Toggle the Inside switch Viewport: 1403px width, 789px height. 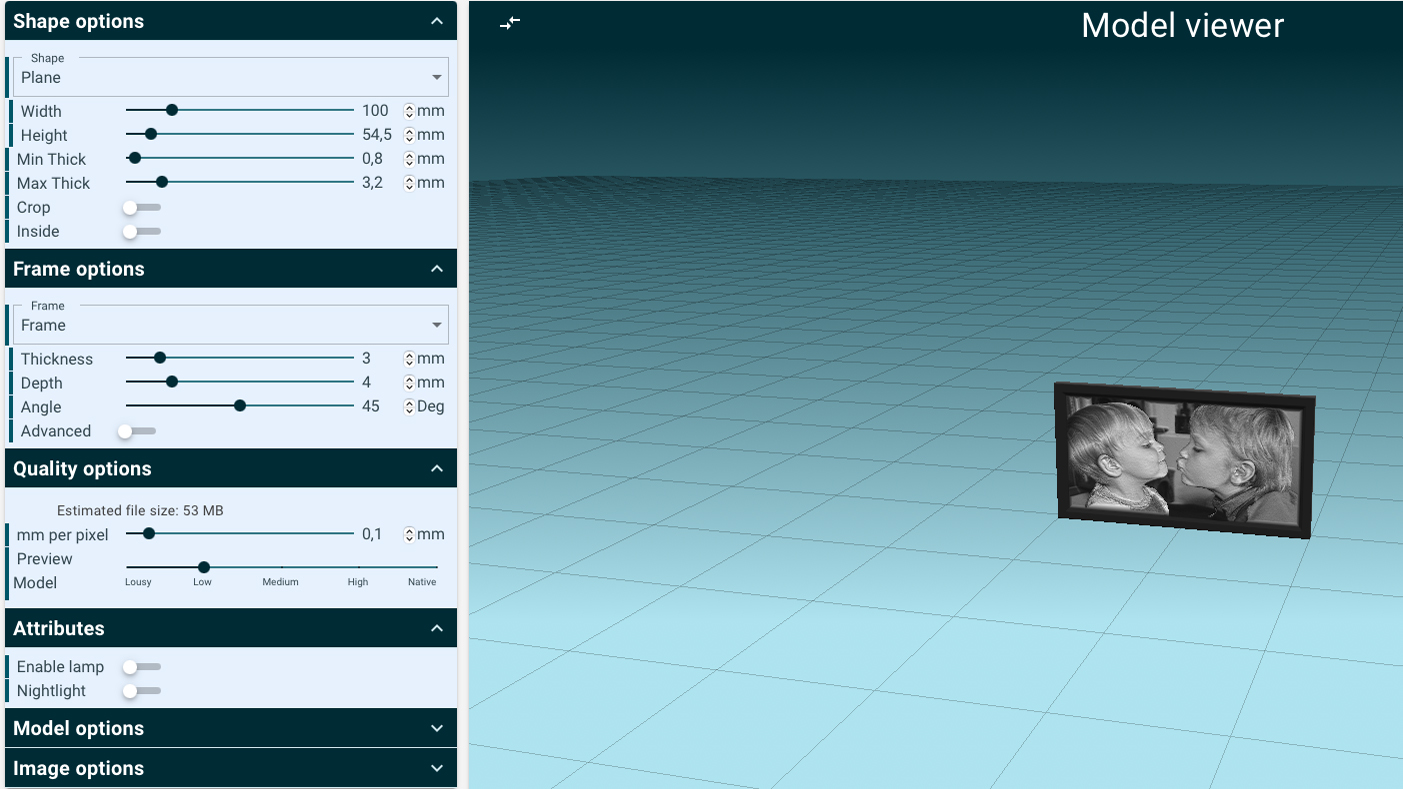pyautogui.click(x=140, y=231)
